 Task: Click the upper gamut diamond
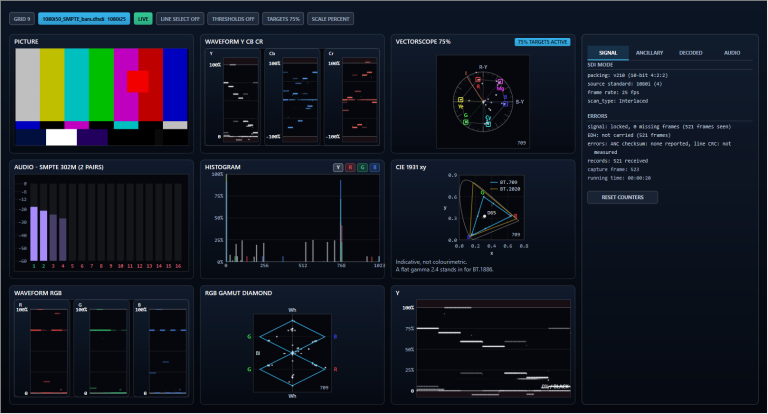pyautogui.click(x=292, y=337)
